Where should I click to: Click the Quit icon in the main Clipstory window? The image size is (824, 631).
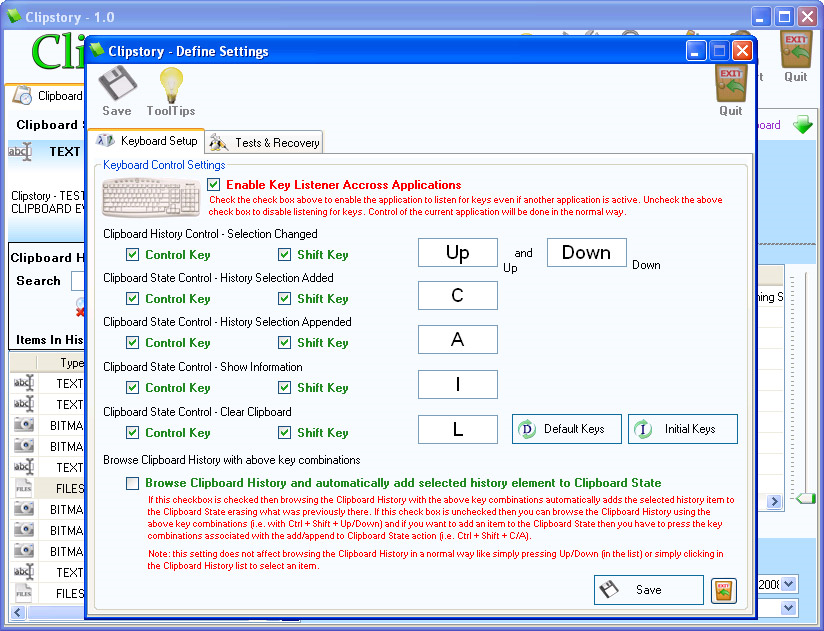pos(796,50)
